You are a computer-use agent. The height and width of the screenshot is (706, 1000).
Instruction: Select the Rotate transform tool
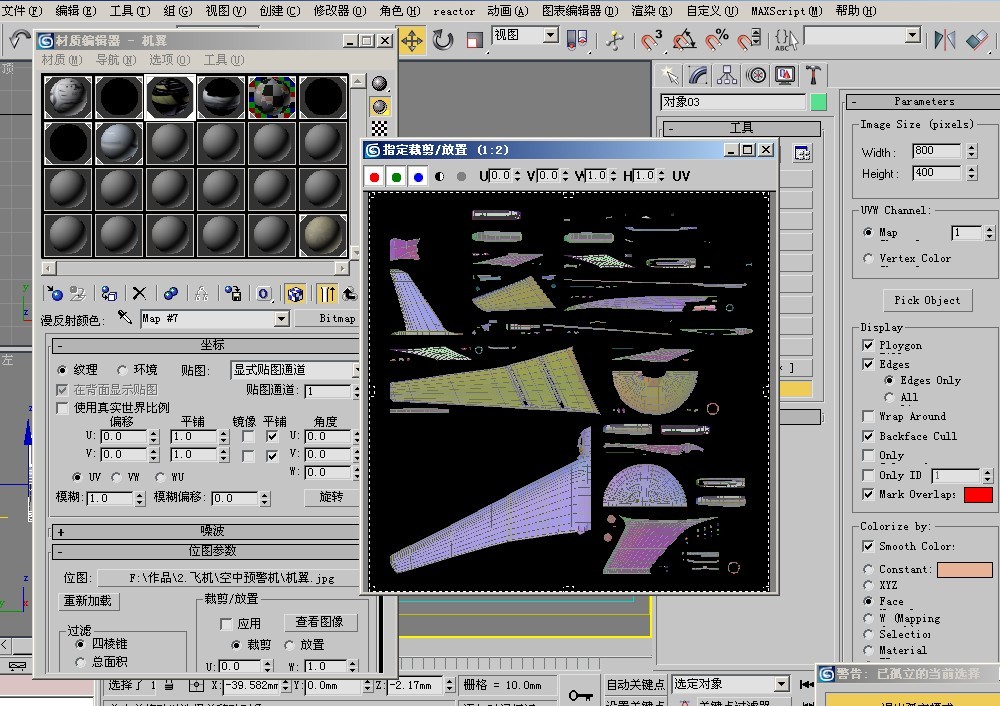[x=443, y=40]
